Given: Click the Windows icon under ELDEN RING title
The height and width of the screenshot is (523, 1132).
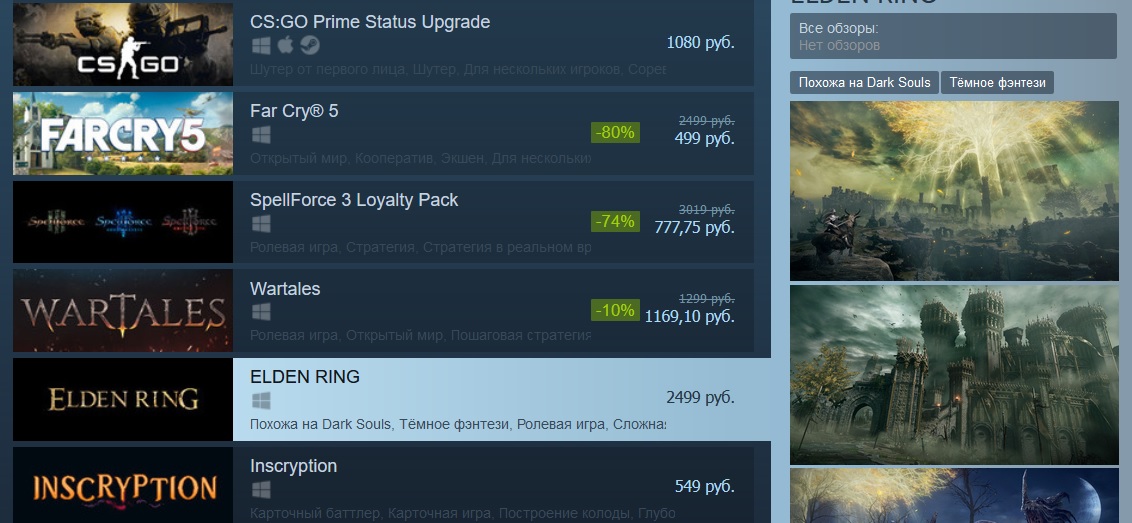Looking at the screenshot, I should click(261, 401).
